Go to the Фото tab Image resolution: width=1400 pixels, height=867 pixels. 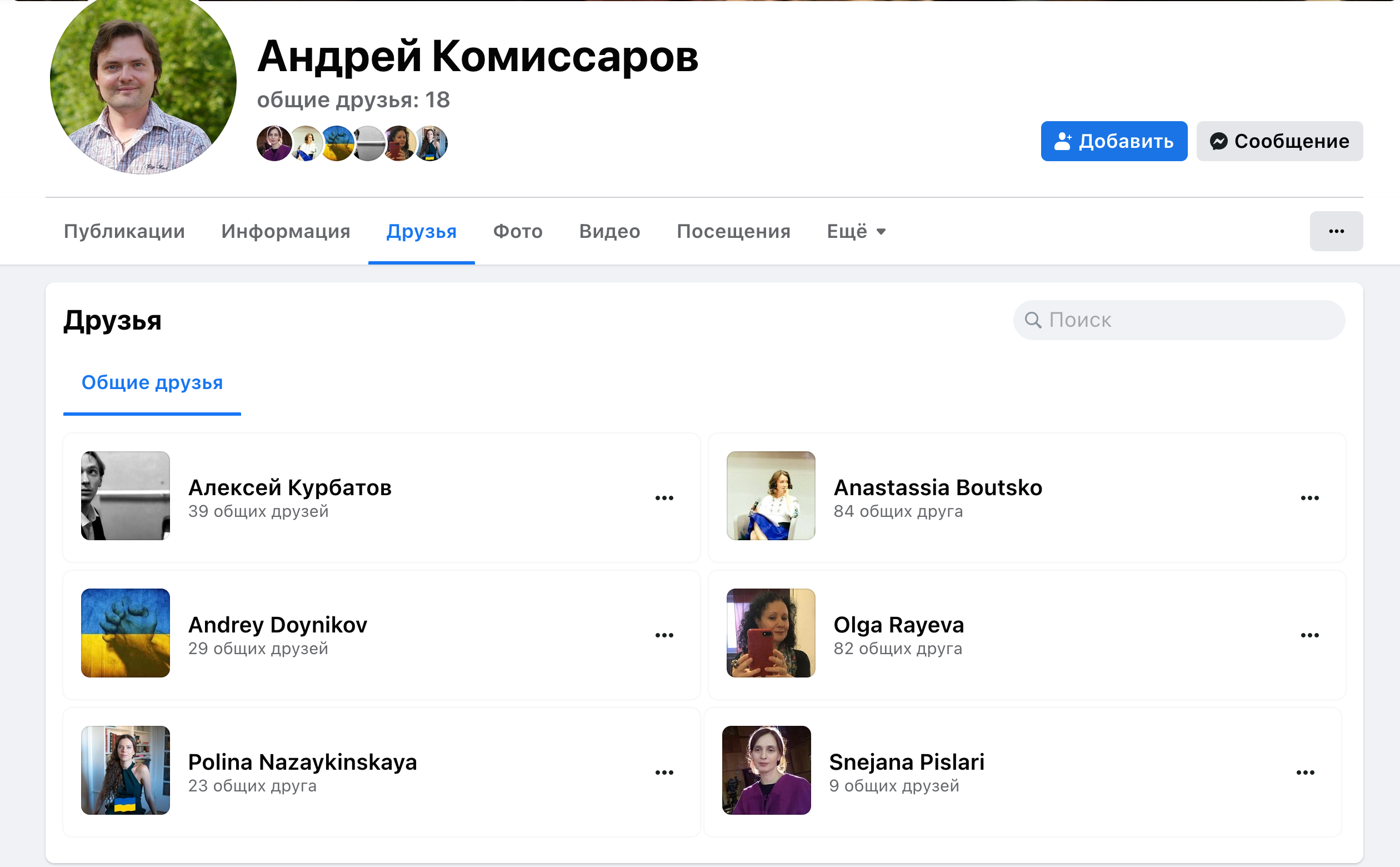pyautogui.click(x=517, y=231)
